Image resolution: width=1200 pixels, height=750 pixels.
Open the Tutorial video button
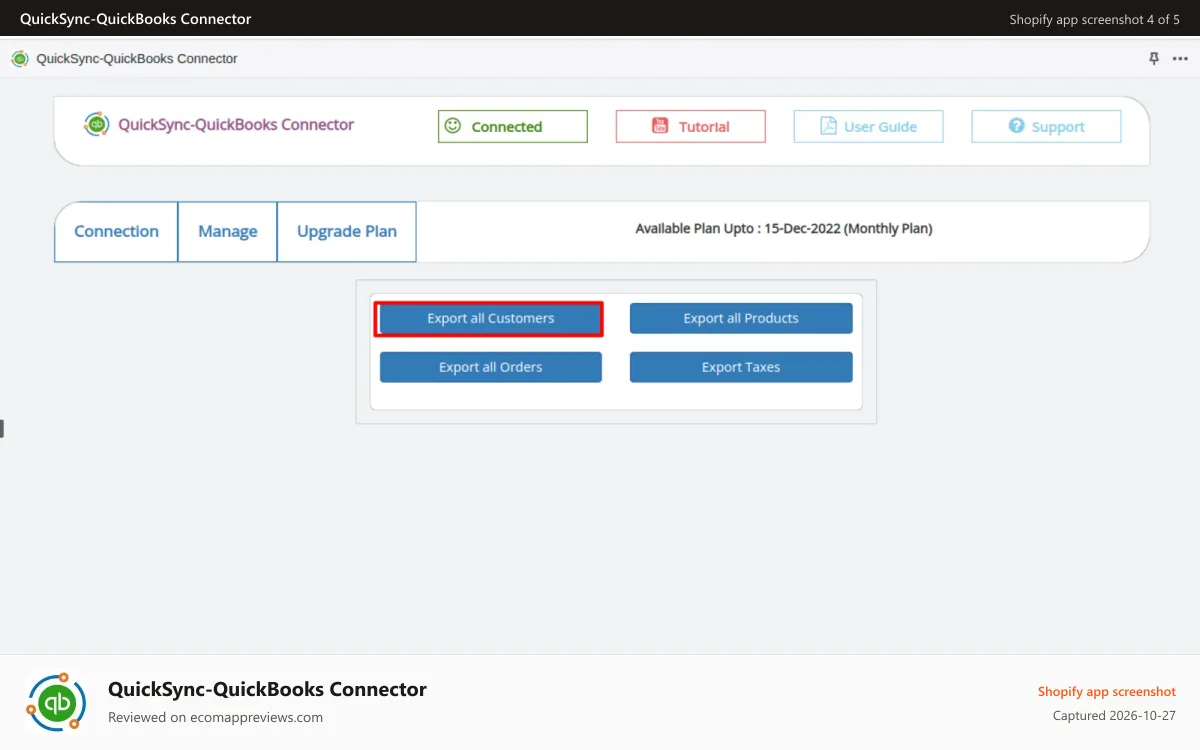pos(691,126)
